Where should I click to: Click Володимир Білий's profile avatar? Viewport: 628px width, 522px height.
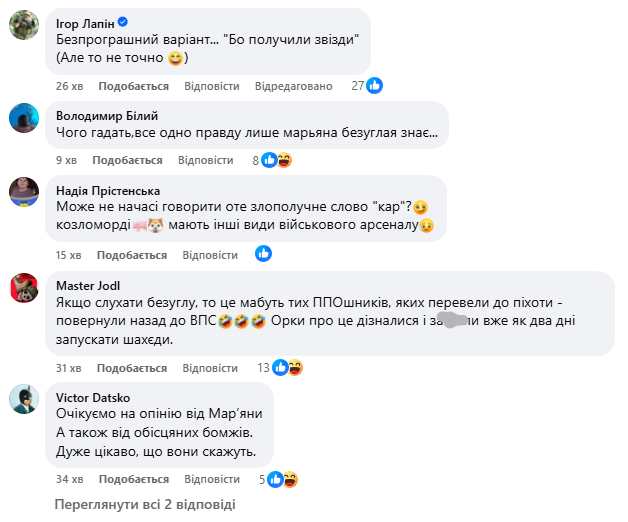pos(24,118)
